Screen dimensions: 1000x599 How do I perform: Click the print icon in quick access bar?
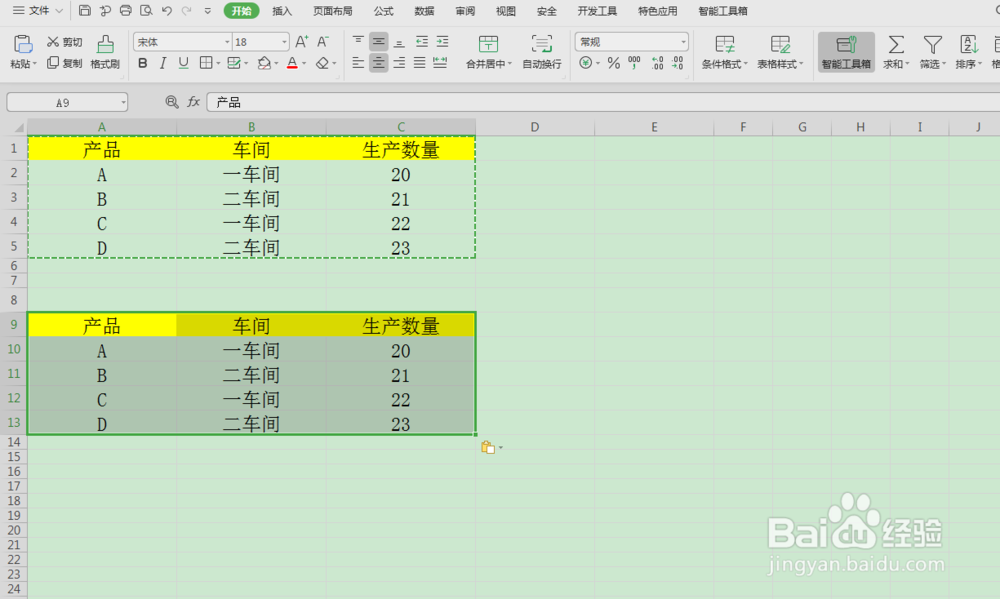[126, 11]
